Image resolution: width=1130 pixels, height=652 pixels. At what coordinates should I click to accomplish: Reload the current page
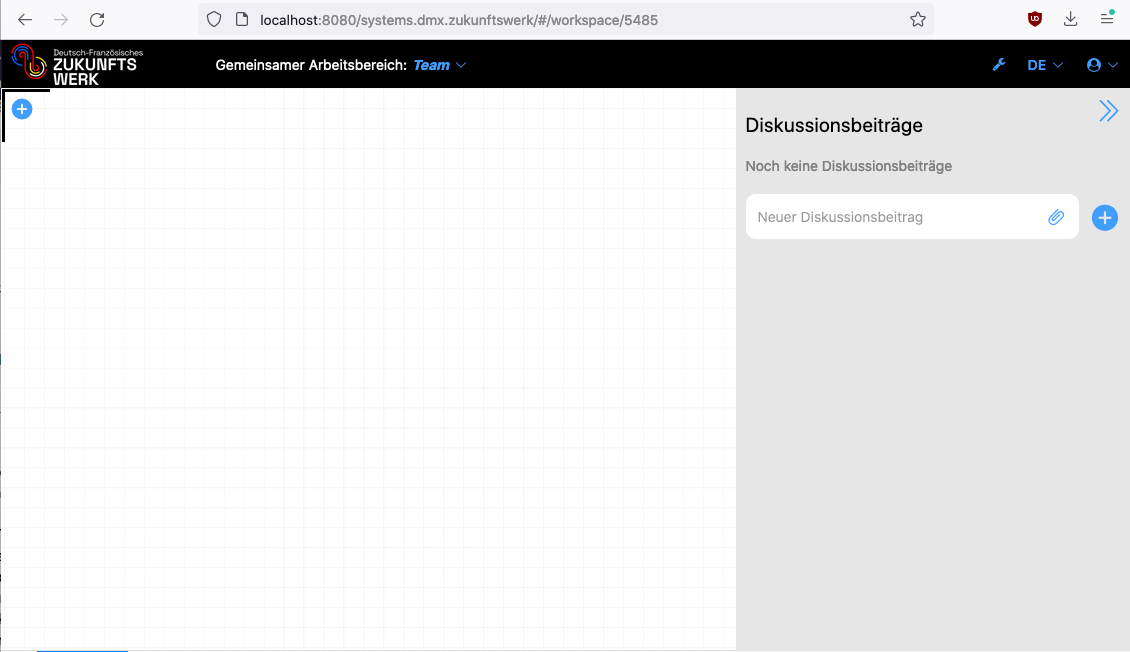(x=97, y=19)
